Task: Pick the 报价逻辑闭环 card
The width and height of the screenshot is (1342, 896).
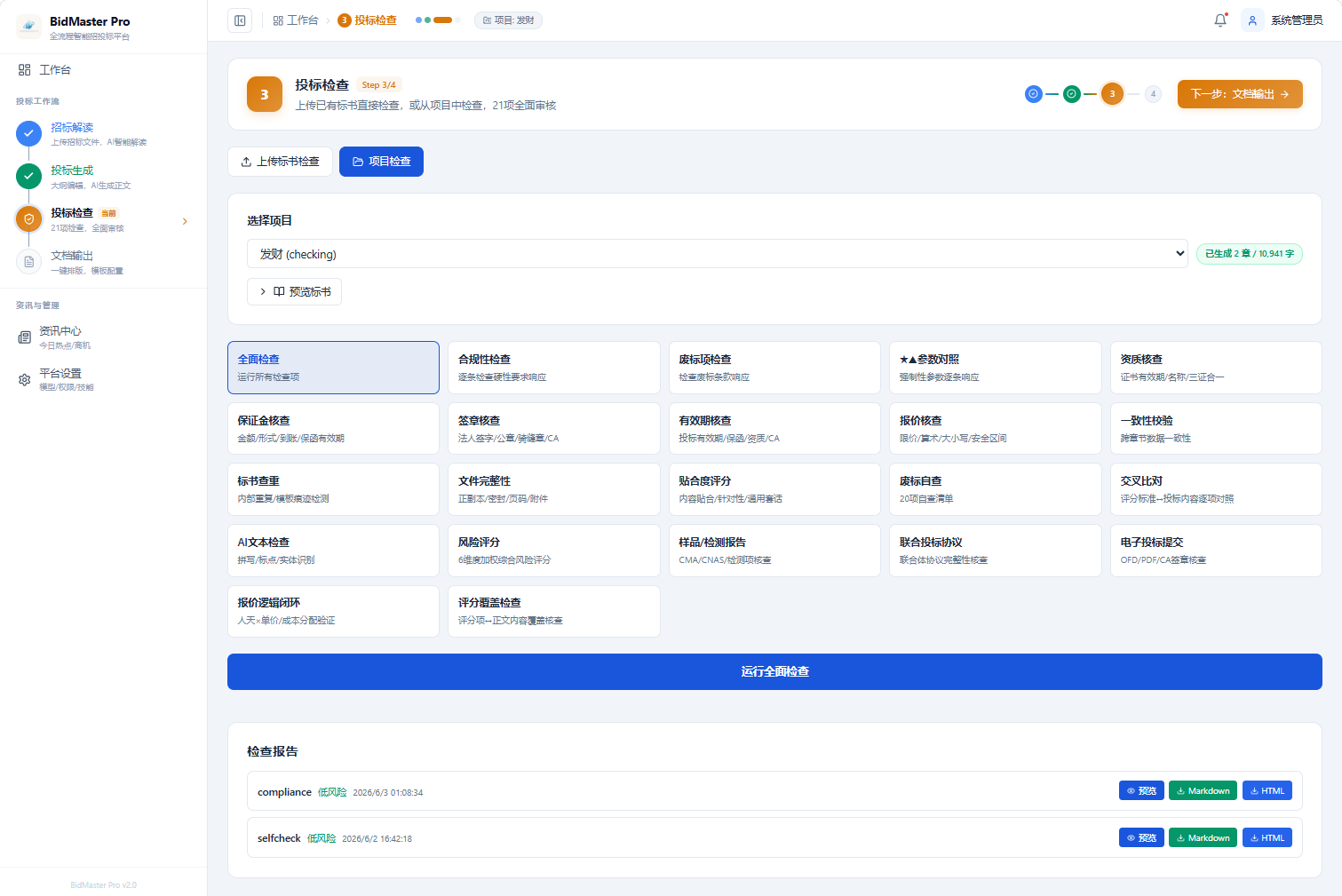Action: click(333, 611)
